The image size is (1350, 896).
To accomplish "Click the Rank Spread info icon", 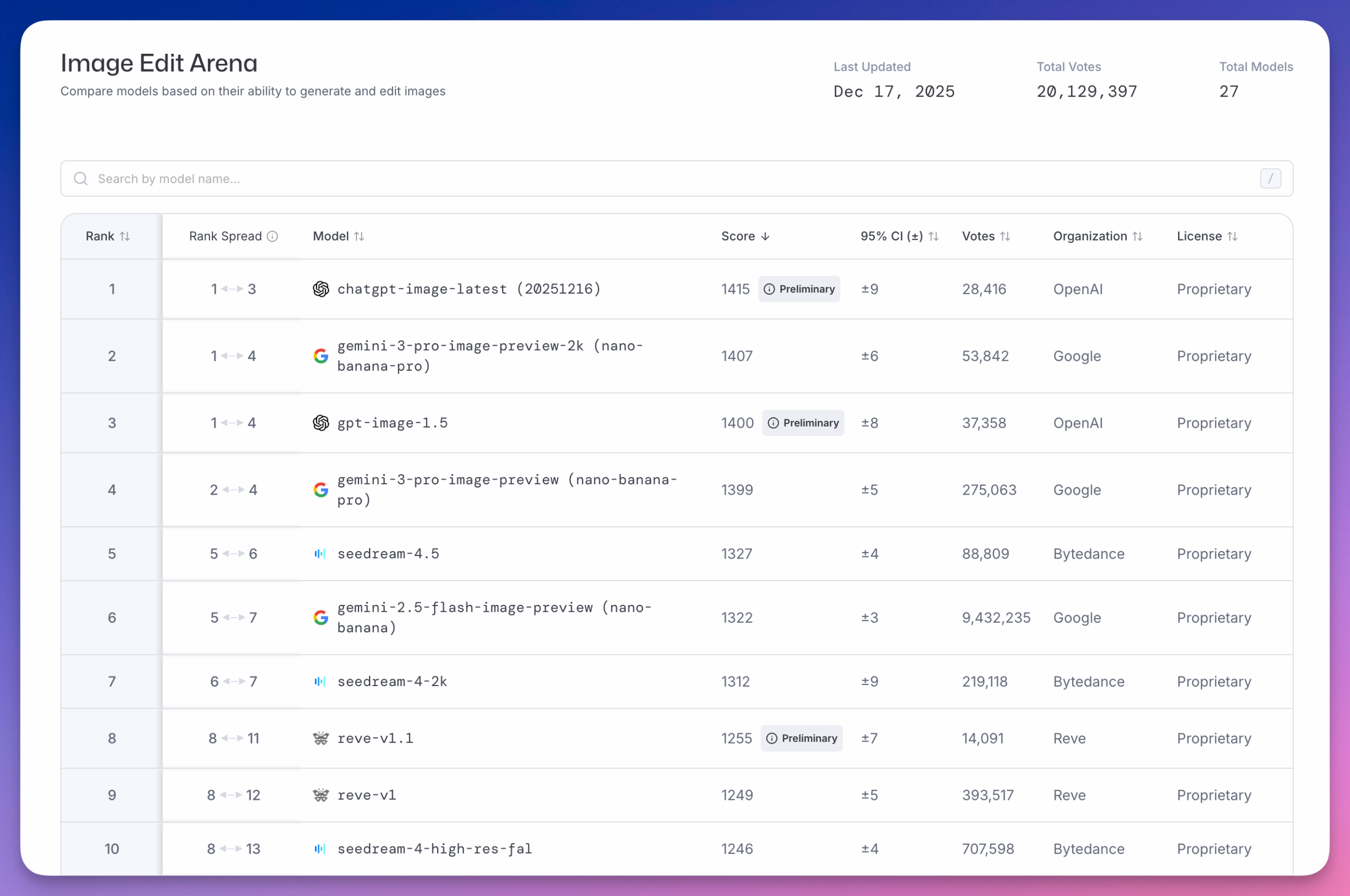I will (273, 237).
